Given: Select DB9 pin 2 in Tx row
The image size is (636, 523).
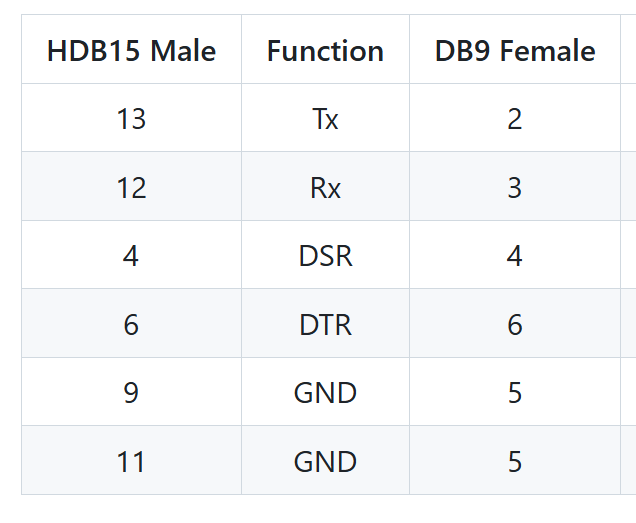Looking at the screenshot, I should click(x=515, y=119).
